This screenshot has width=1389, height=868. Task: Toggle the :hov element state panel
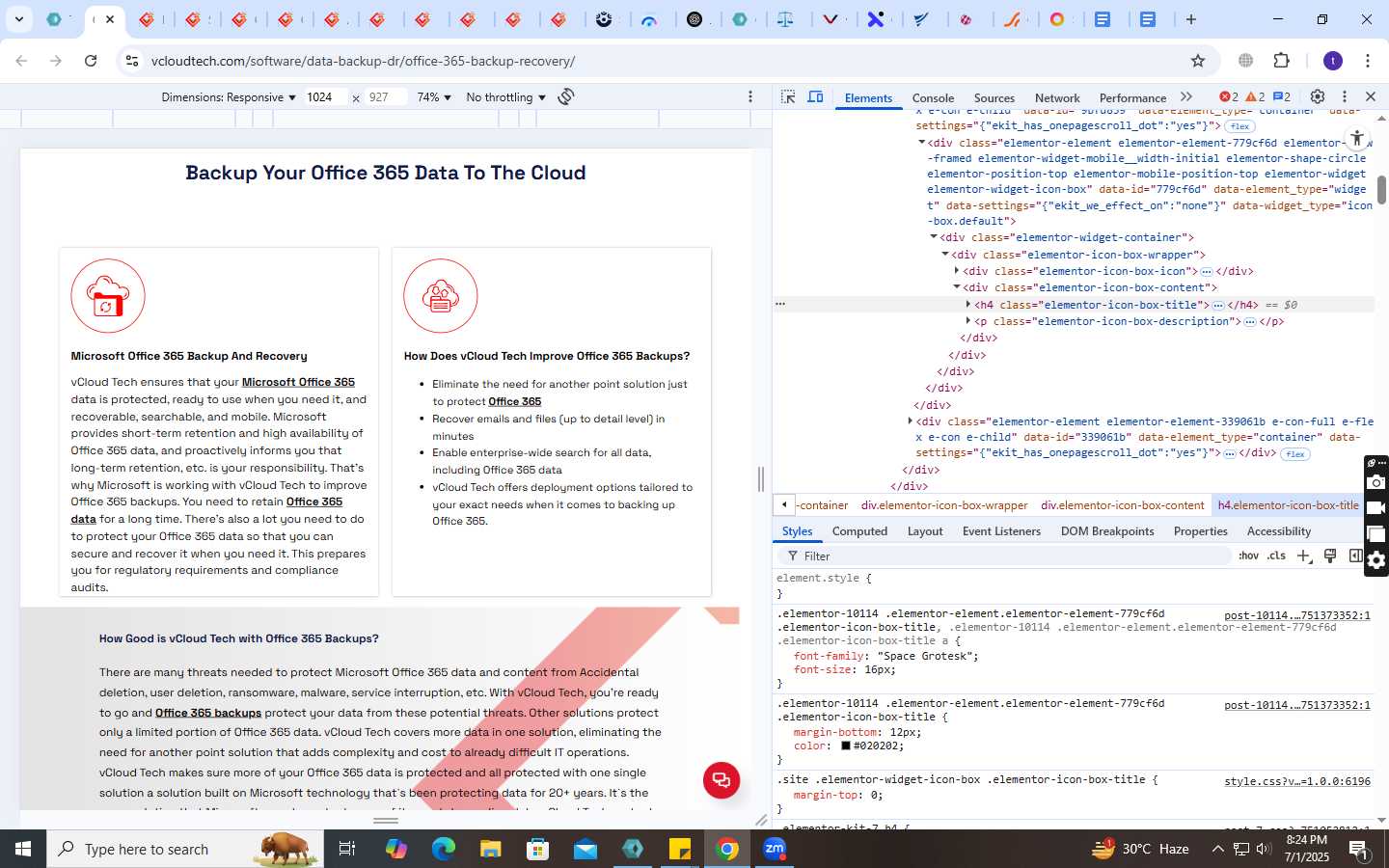tap(1249, 556)
